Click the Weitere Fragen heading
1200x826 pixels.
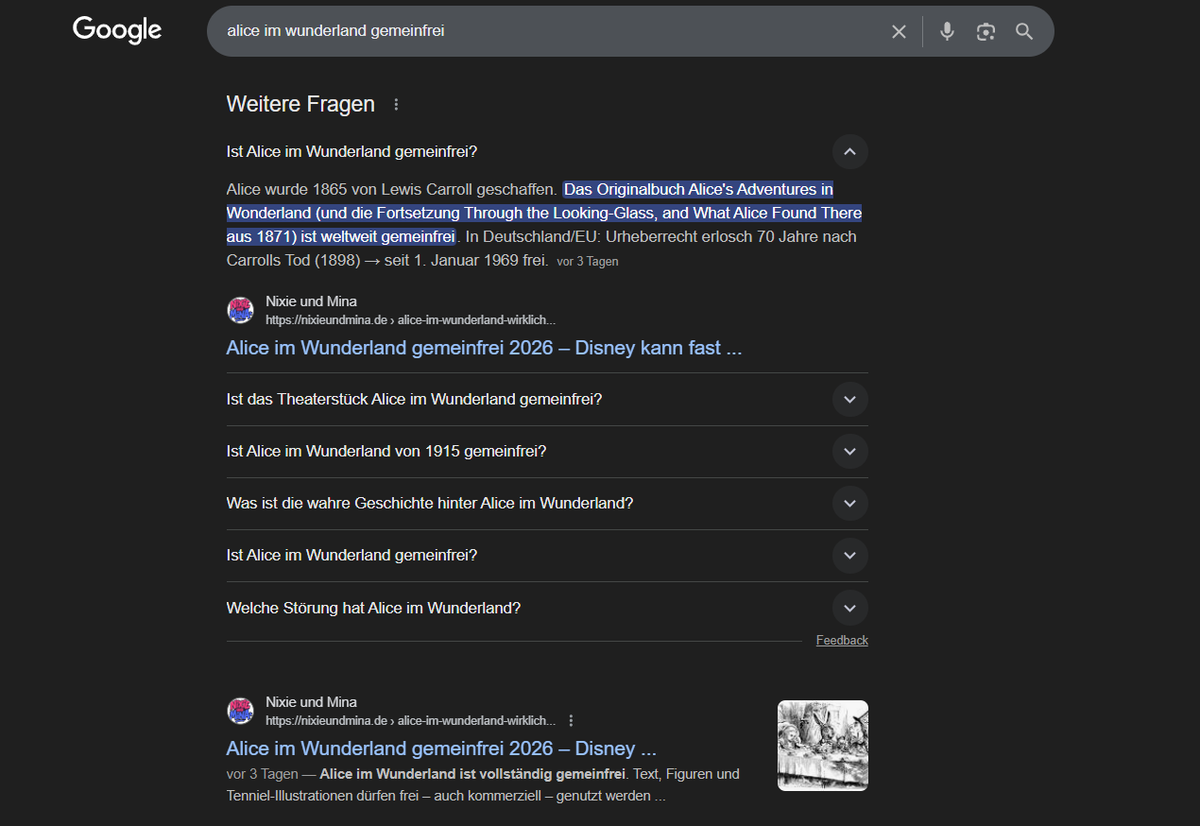(301, 104)
